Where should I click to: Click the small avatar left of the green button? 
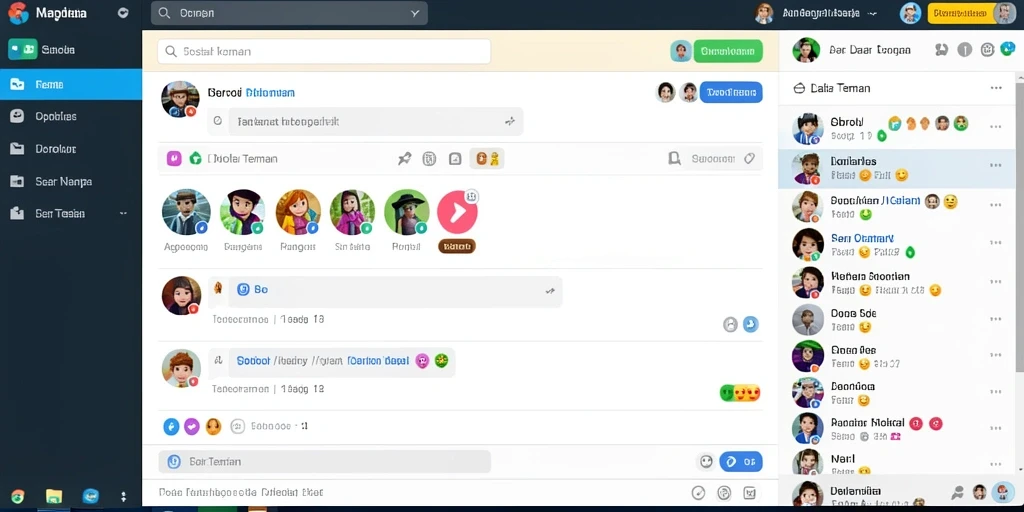(680, 51)
